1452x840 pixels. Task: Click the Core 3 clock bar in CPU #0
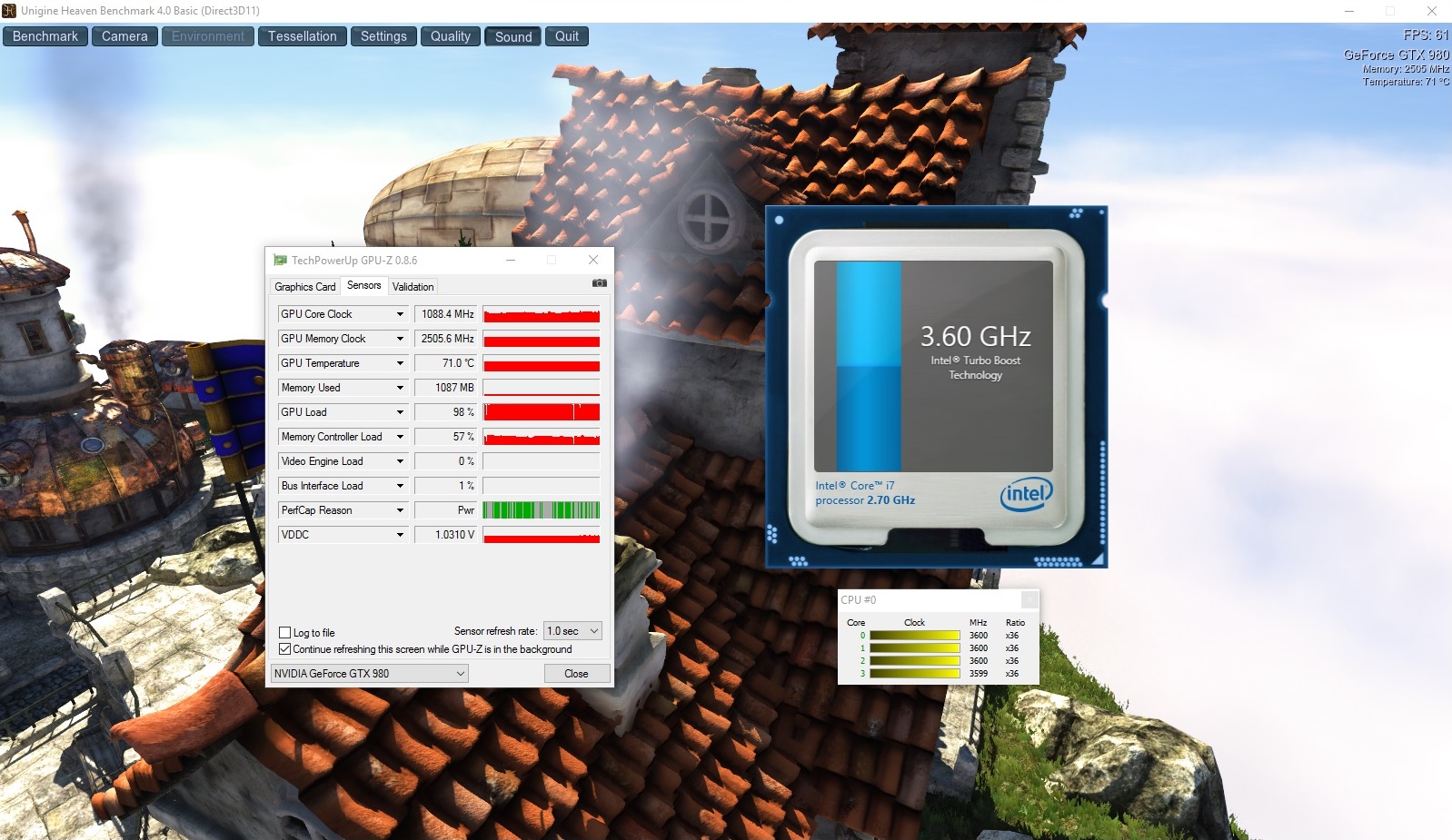pyautogui.click(x=914, y=674)
